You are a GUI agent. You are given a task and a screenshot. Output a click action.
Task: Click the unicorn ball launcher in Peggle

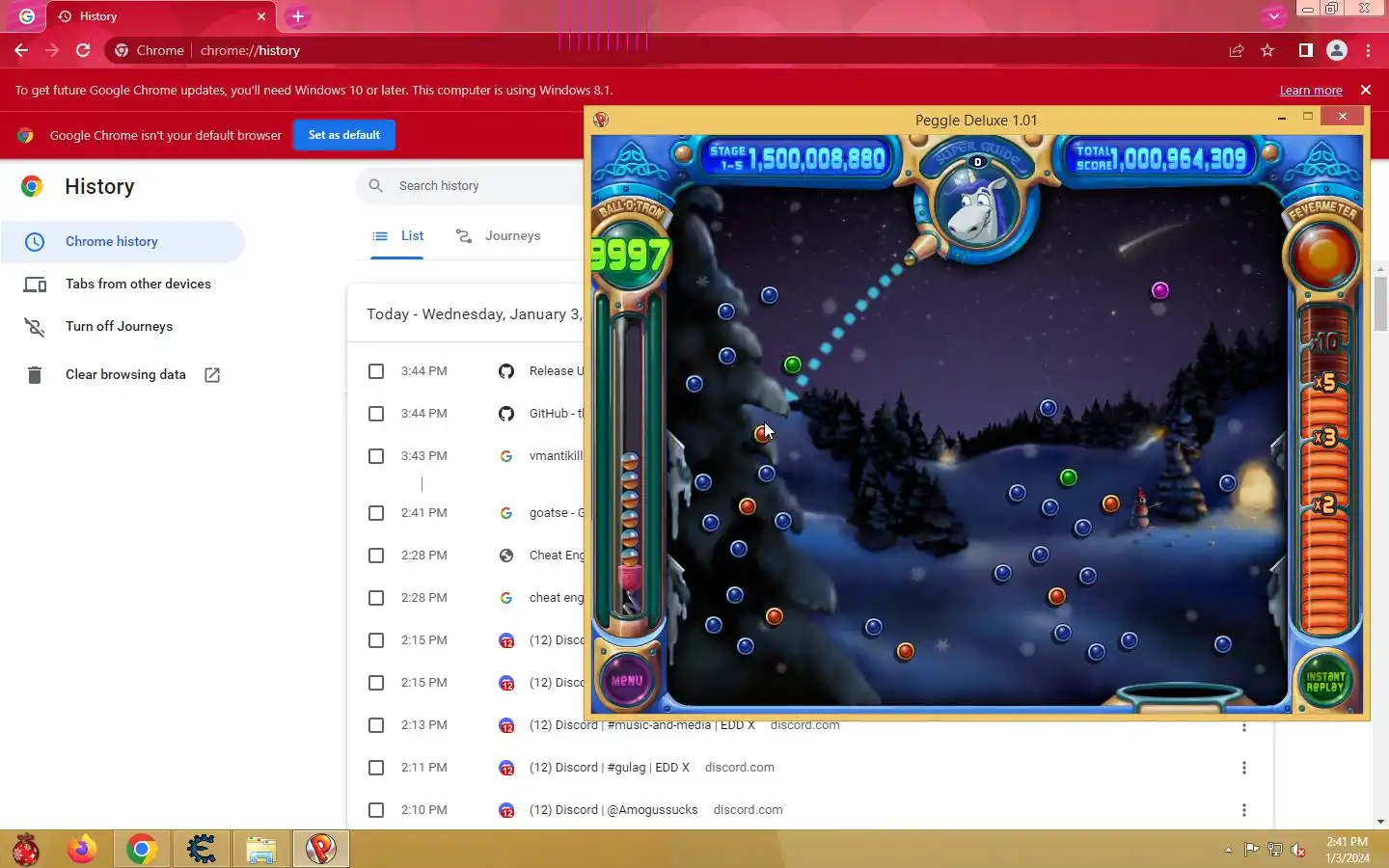click(976, 206)
